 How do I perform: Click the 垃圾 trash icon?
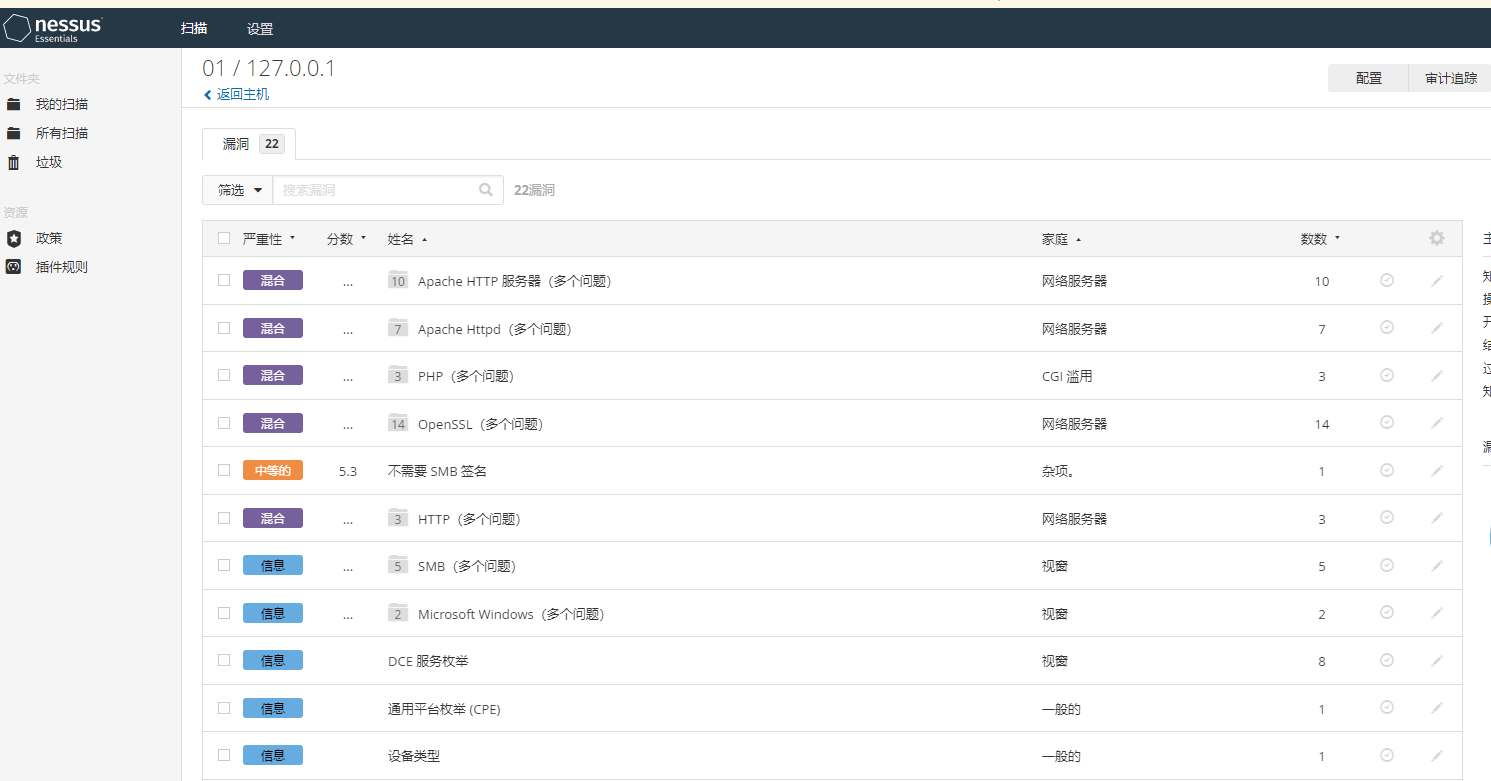14,162
